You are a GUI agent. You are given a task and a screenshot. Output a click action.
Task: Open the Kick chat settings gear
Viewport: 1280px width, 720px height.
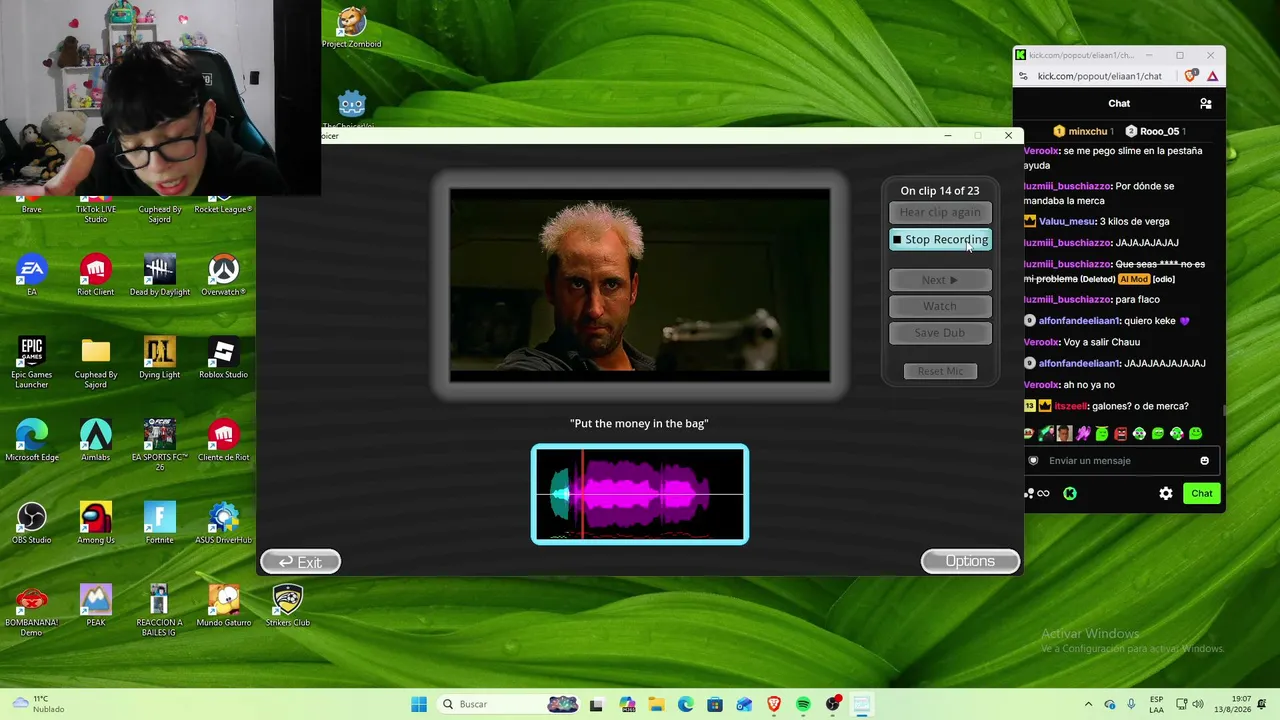tap(1166, 493)
